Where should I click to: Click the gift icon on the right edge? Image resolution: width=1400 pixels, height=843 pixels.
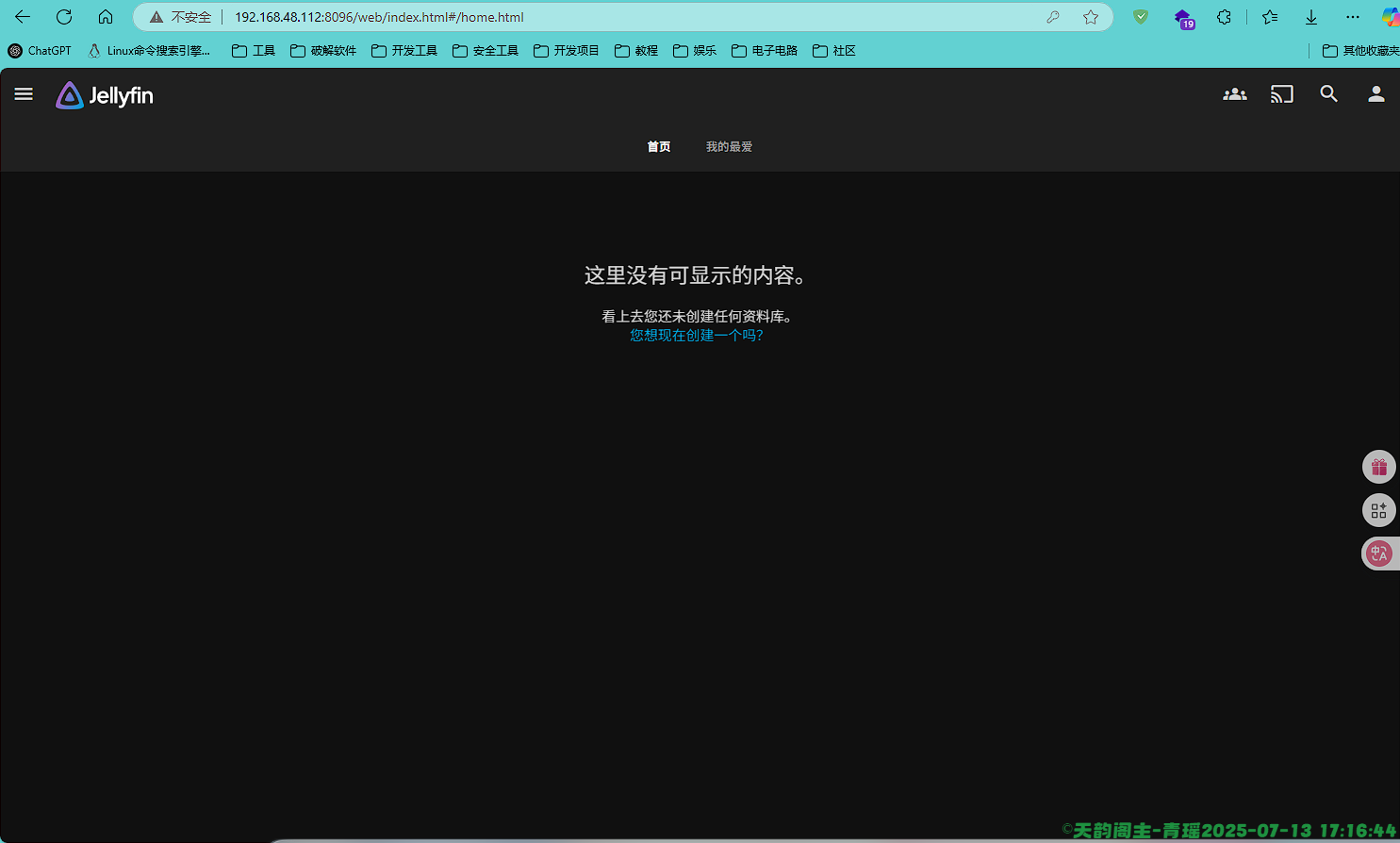[1378, 466]
